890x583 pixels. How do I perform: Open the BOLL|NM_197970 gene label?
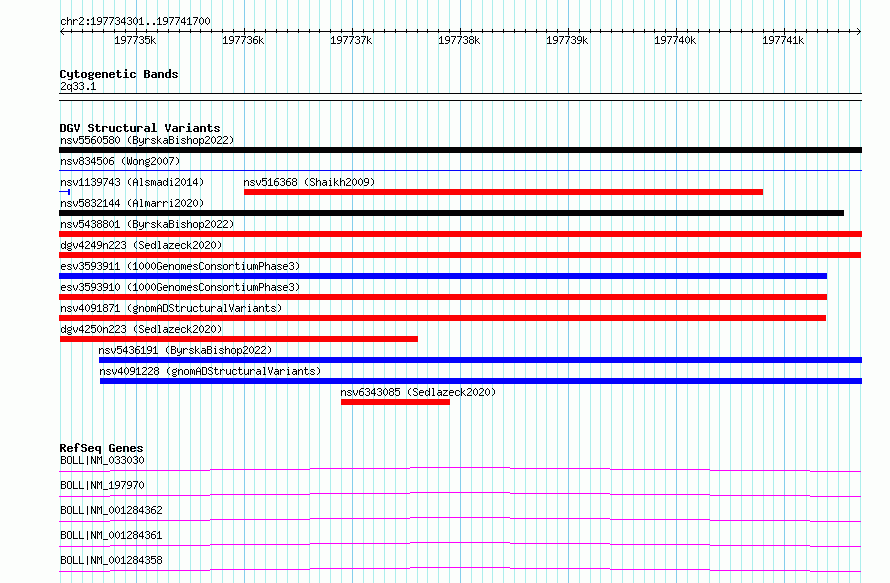click(x=102, y=485)
